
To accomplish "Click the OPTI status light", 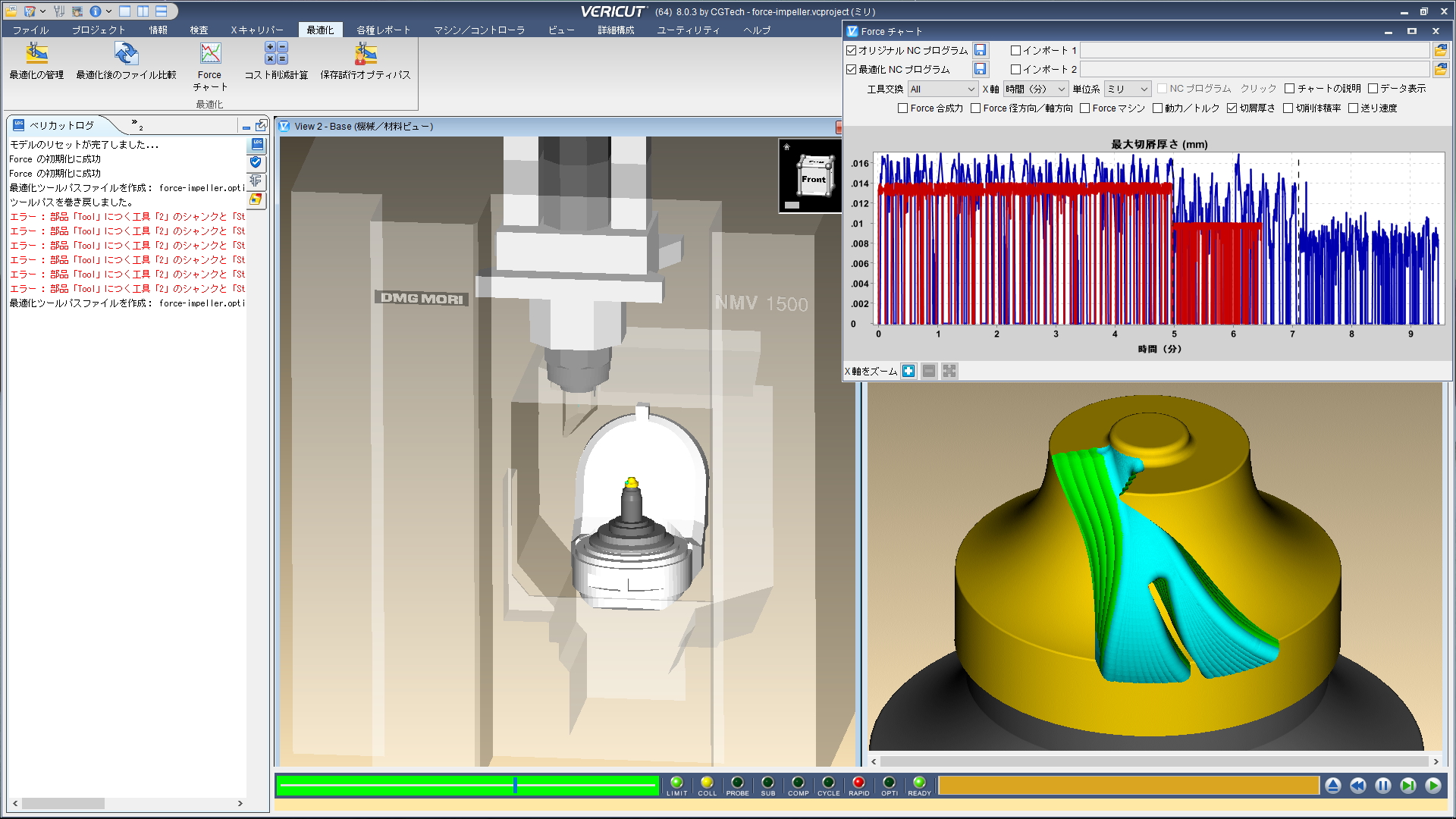I will click(889, 783).
